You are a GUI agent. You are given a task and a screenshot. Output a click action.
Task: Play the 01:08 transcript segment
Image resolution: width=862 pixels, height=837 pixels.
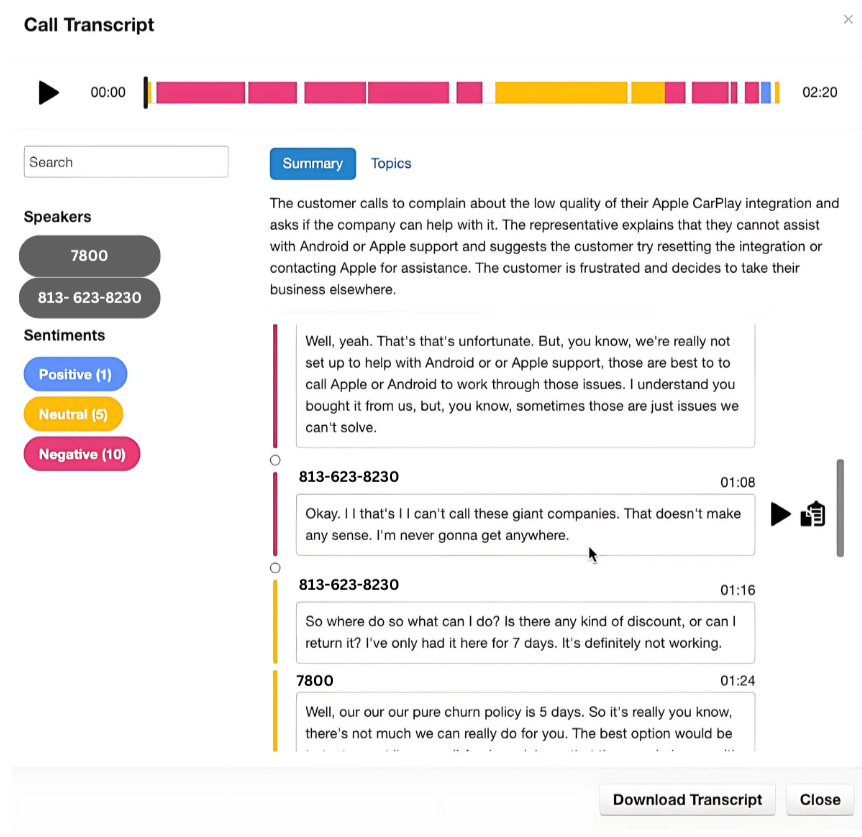[780, 515]
